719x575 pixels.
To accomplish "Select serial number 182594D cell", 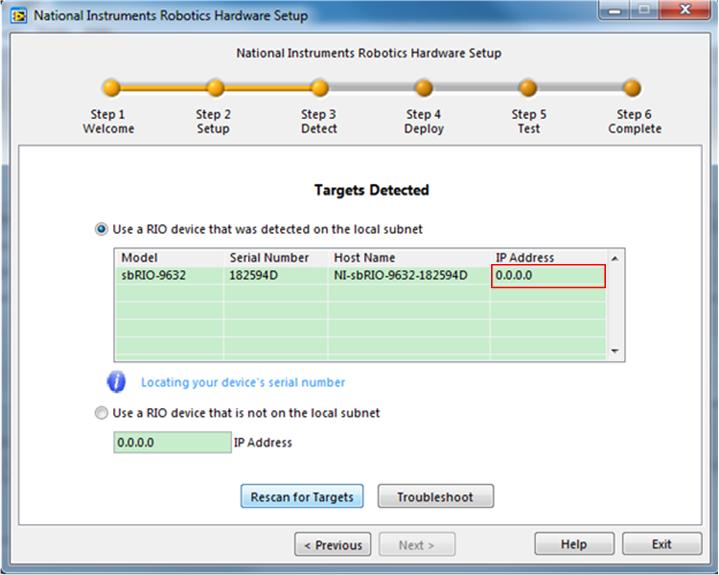I will point(276,275).
